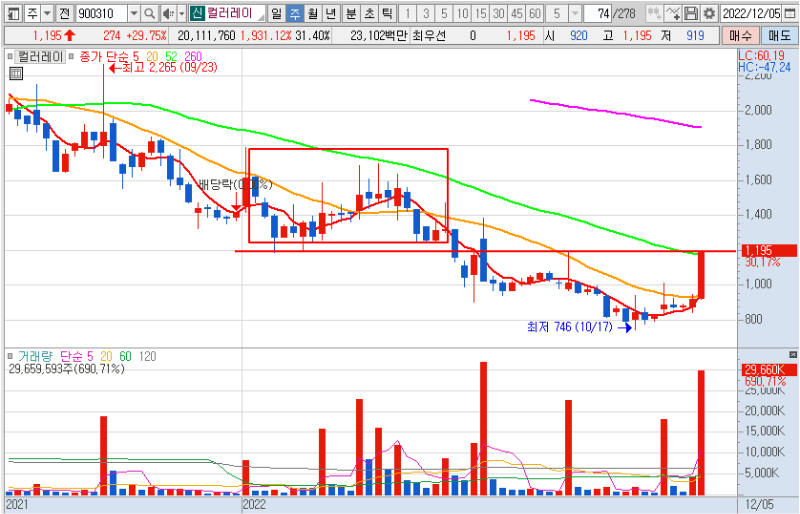Close the volume panel with its X icon

(x=793, y=354)
